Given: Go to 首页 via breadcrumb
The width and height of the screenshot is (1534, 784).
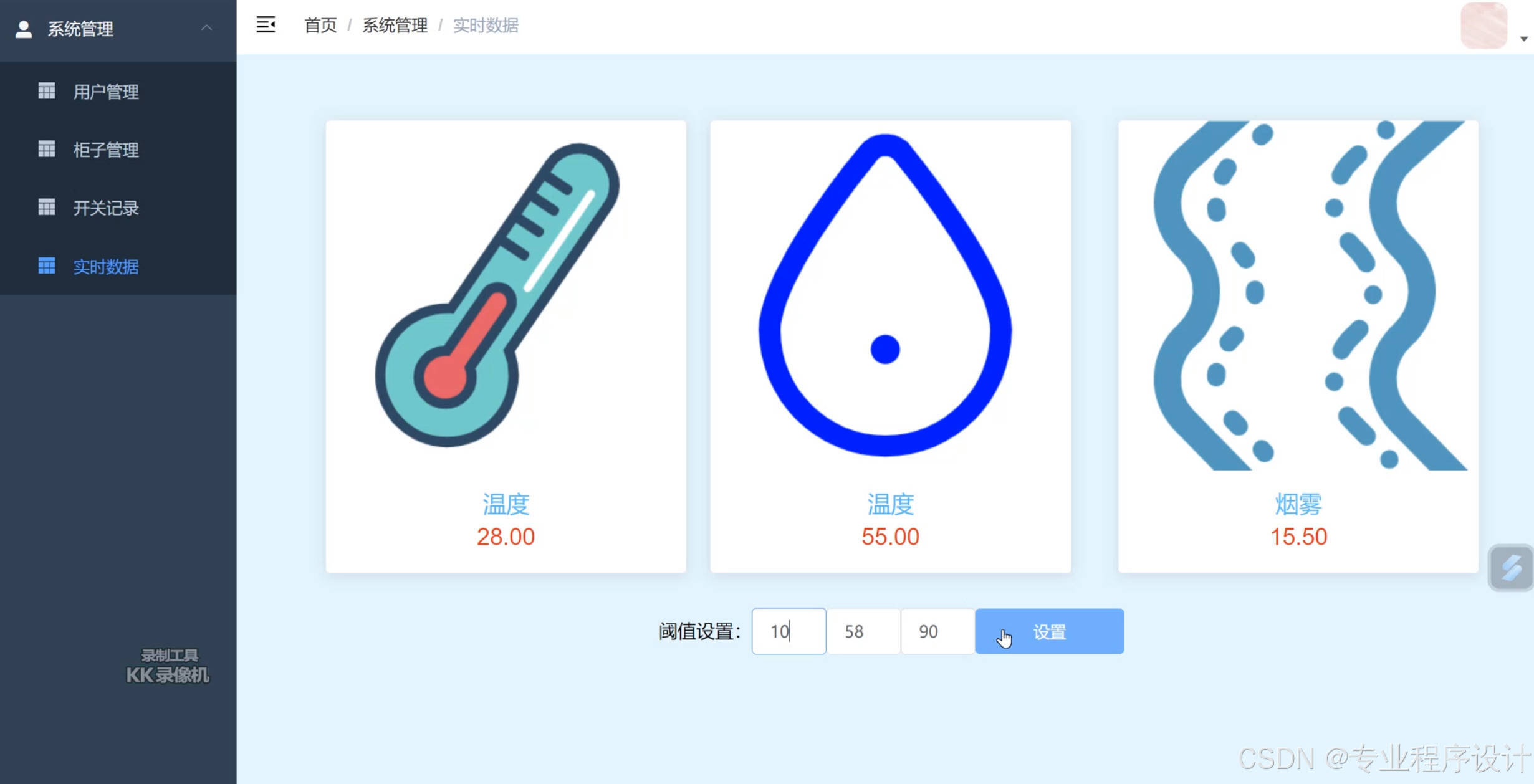Looking at the screenshot, I should 320,25.
